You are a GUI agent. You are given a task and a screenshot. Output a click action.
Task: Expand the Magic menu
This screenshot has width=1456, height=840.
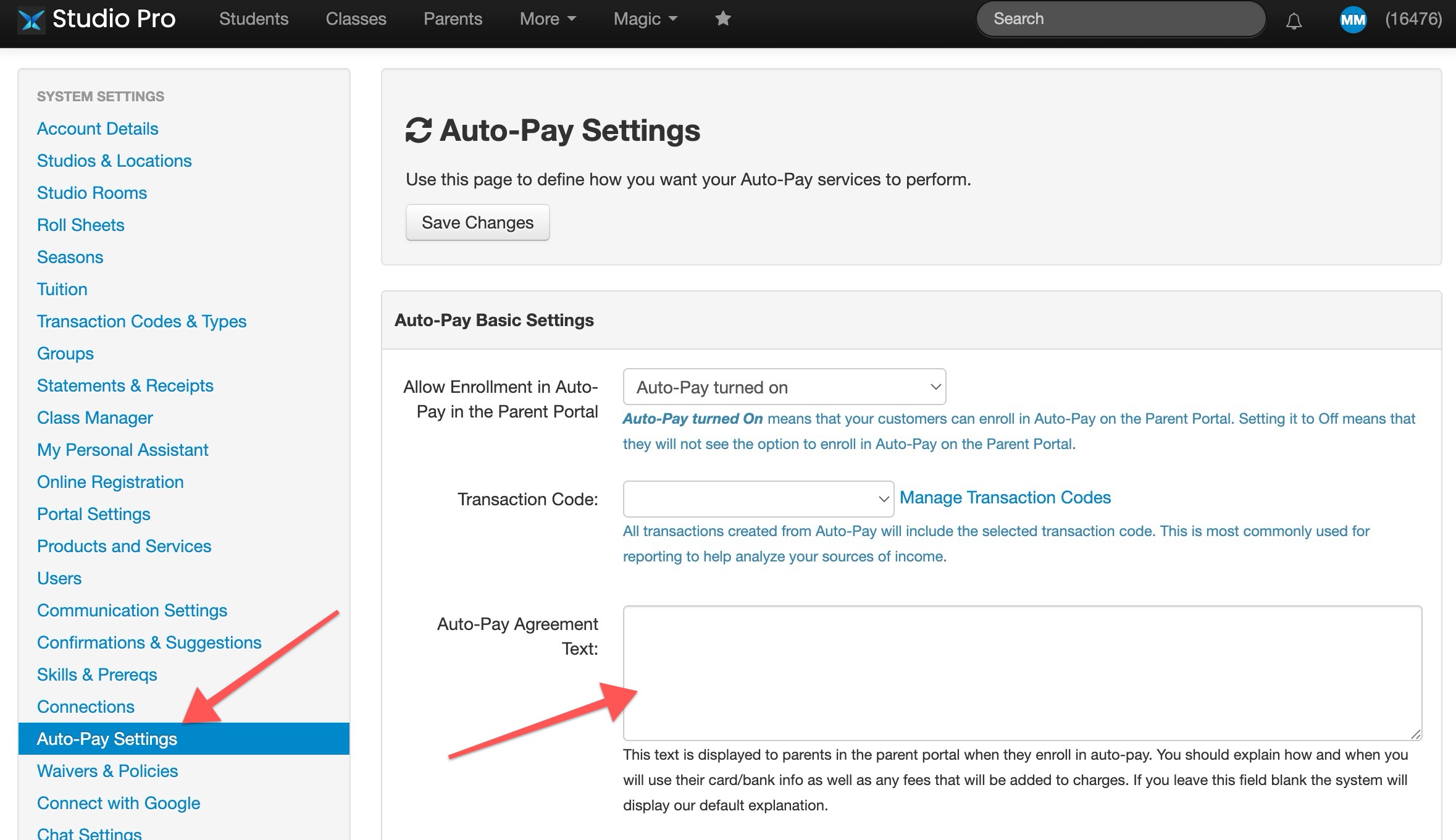coord(645,19)
